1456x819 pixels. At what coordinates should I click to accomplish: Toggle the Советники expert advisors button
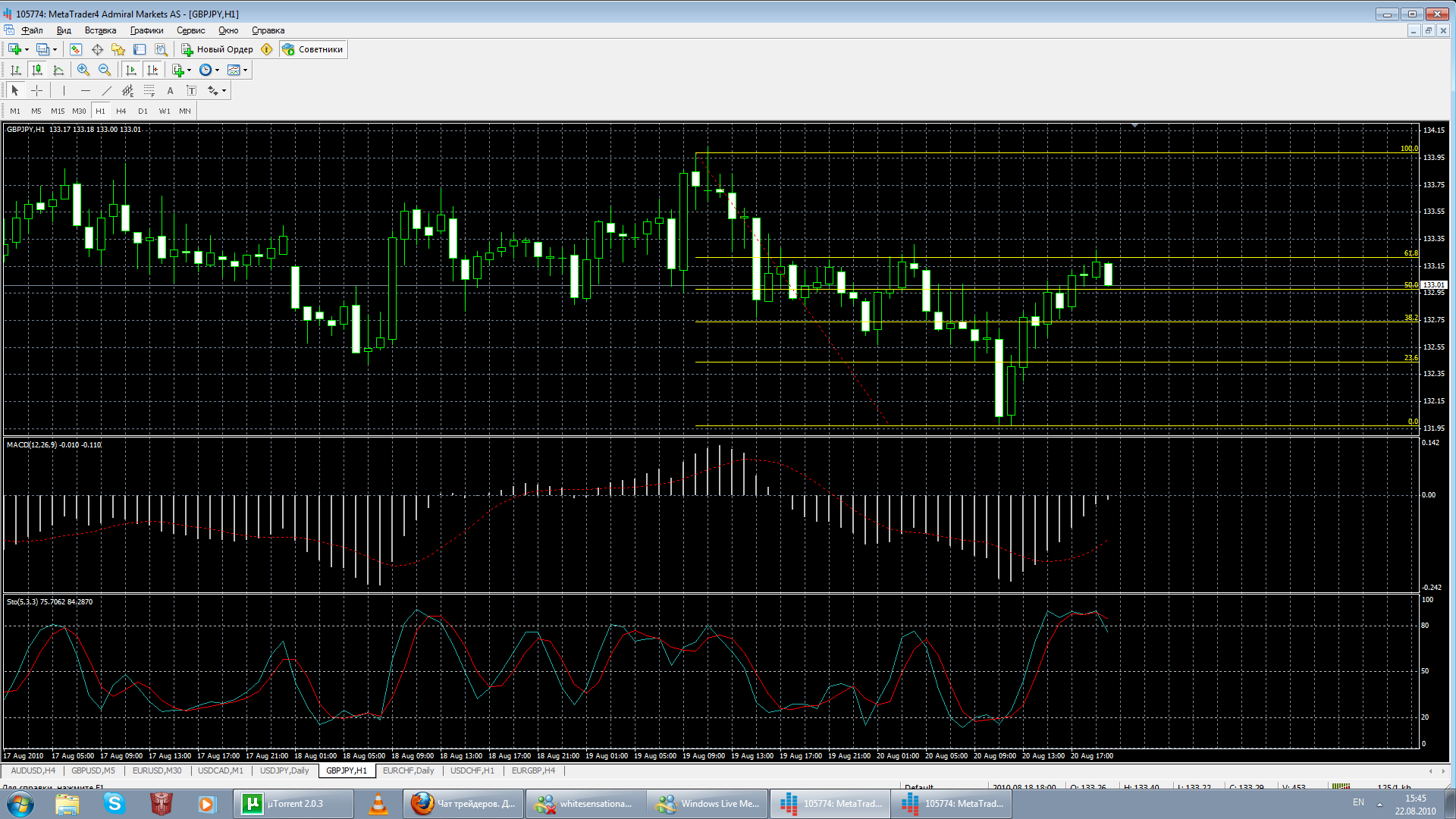[x=312, y=49]
